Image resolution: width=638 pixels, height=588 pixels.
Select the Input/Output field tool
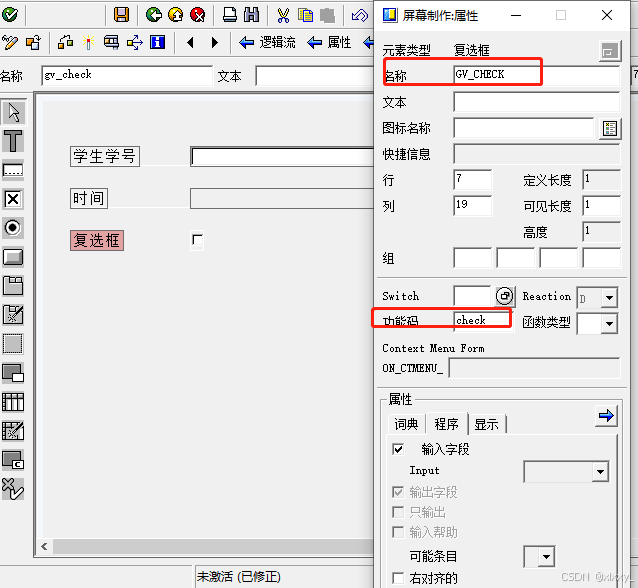[13, 170]
